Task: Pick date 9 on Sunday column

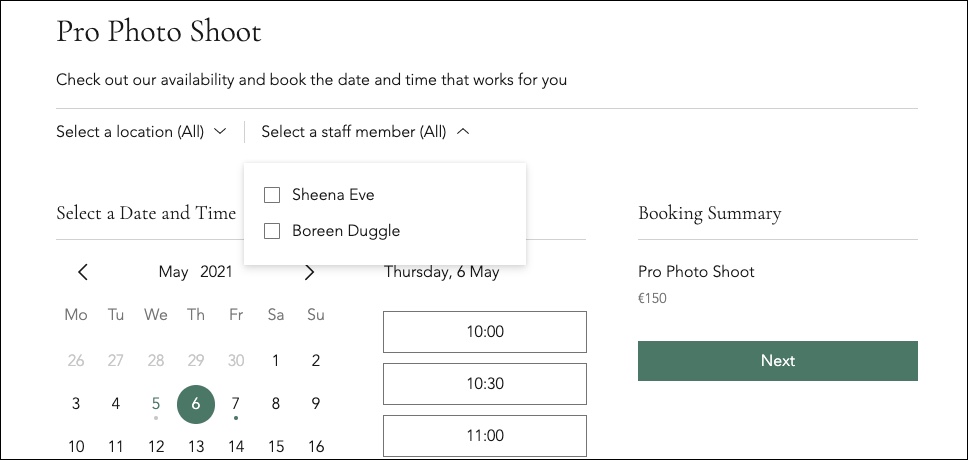Action: point(315,404)
